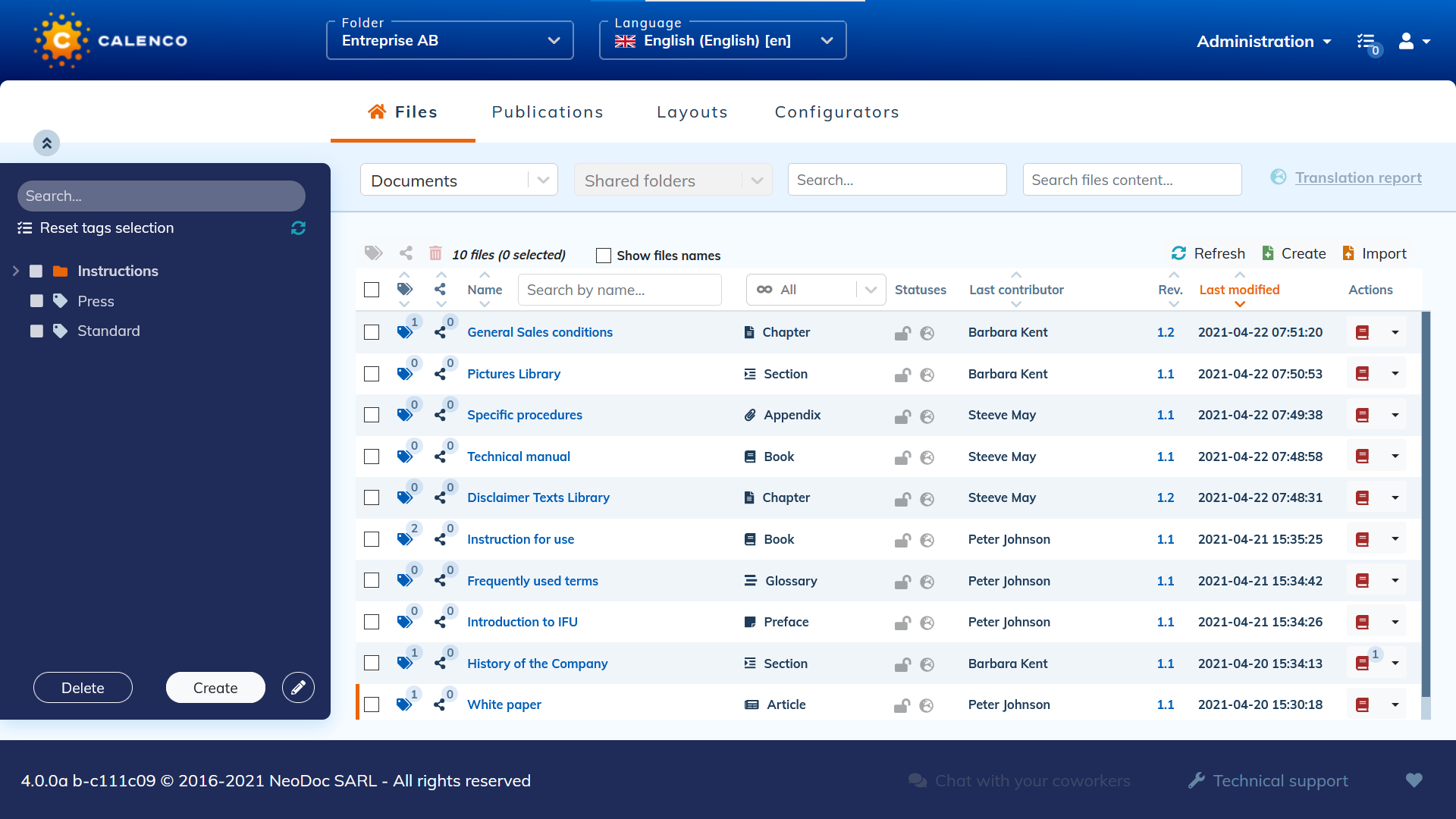Click the Import button

pos(1374,253)
